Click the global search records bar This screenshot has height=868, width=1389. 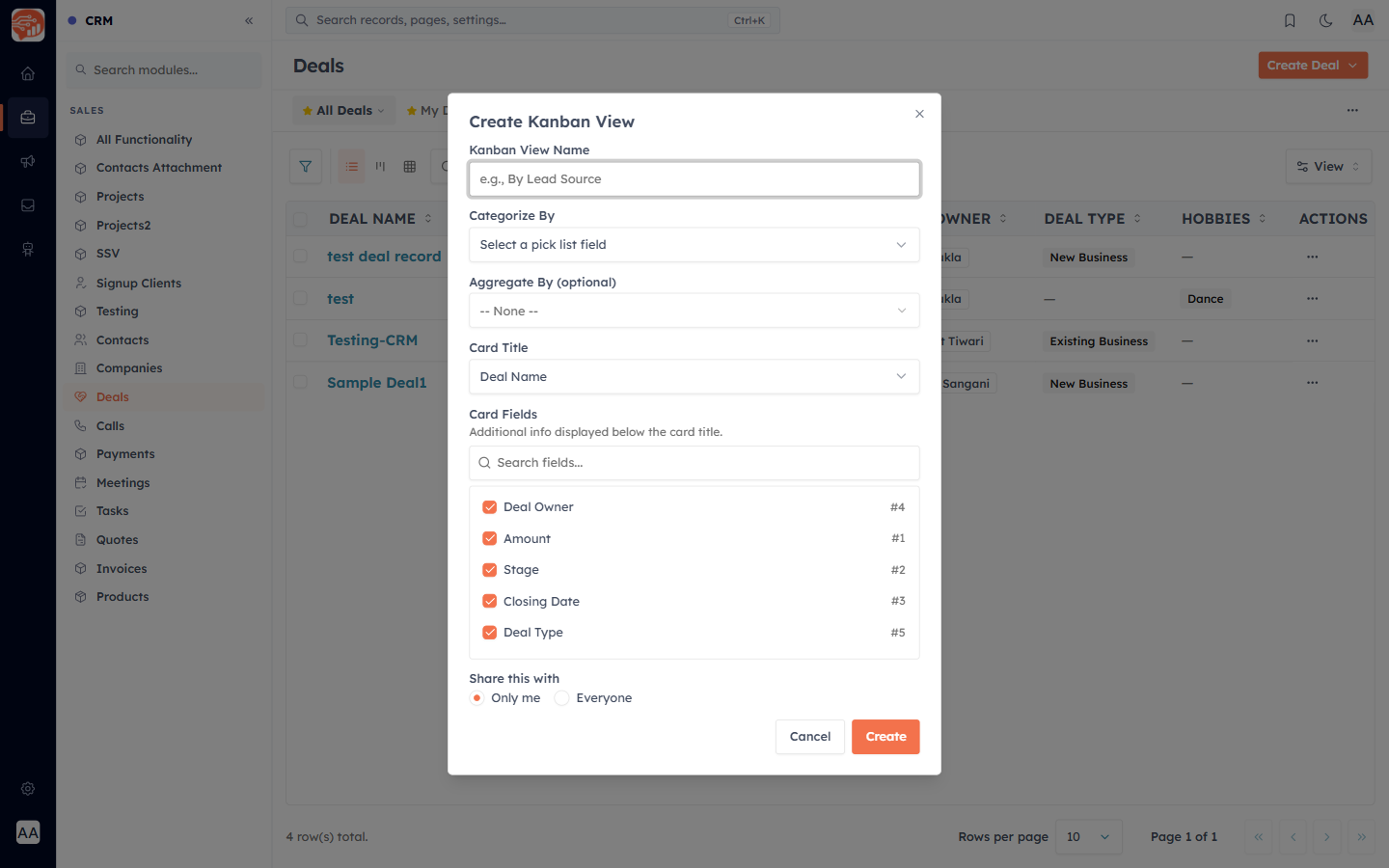533,20
